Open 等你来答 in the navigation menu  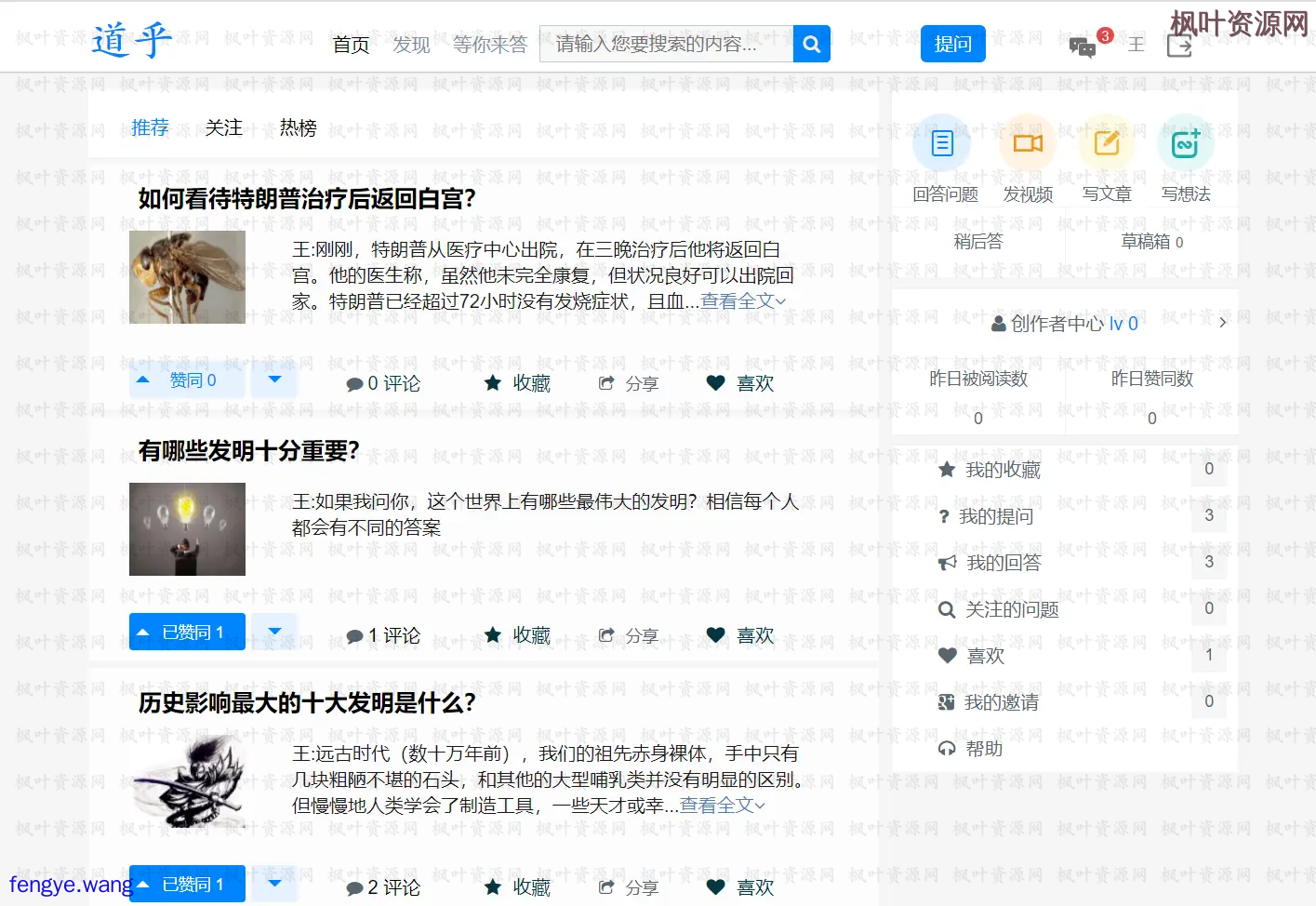(490, 43)
